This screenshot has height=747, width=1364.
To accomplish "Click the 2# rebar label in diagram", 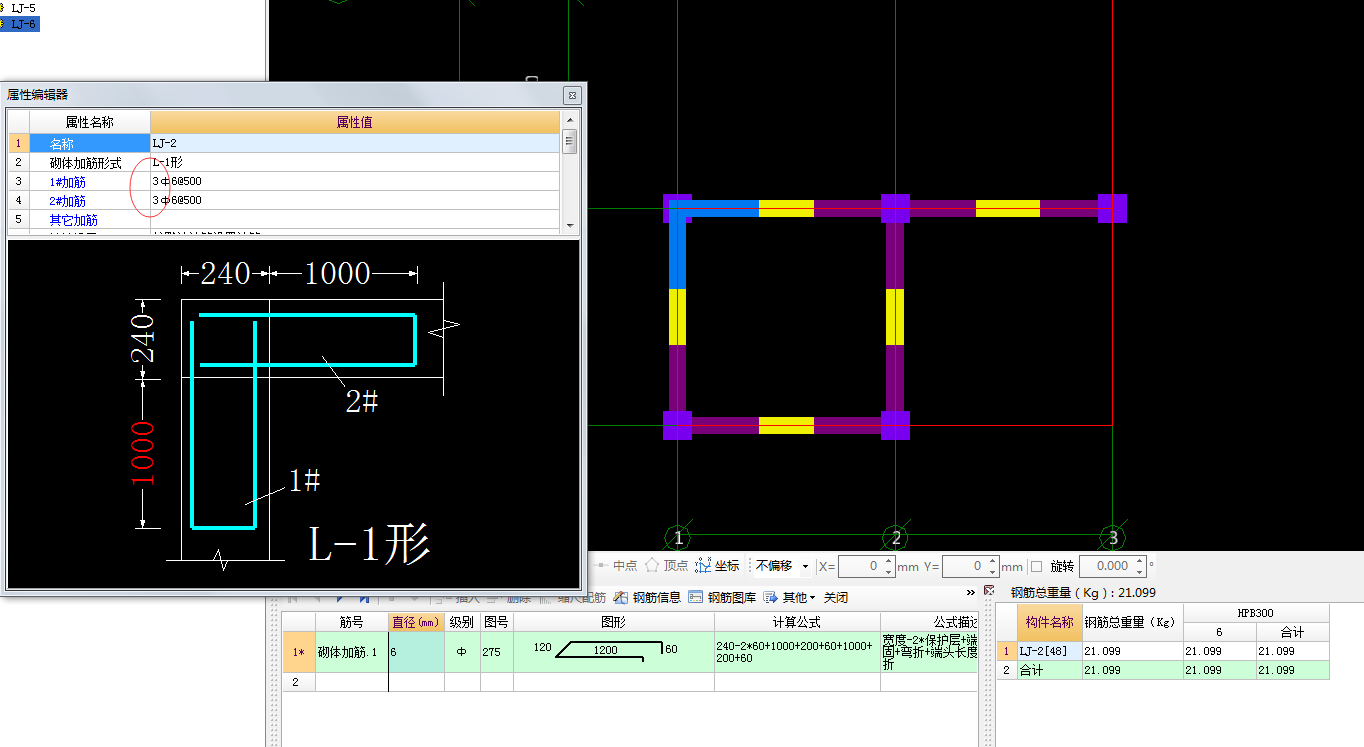I will coord(362,401).
